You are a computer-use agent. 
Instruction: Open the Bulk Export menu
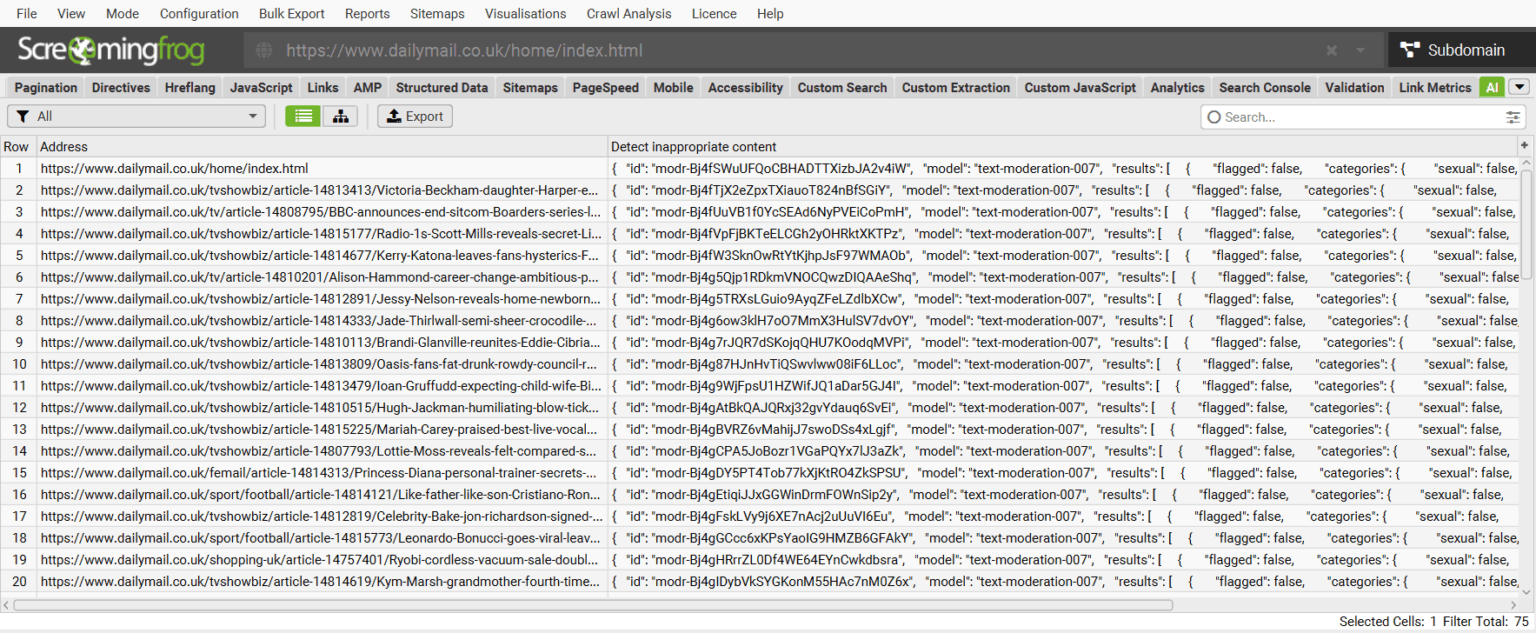pos(292,14)
